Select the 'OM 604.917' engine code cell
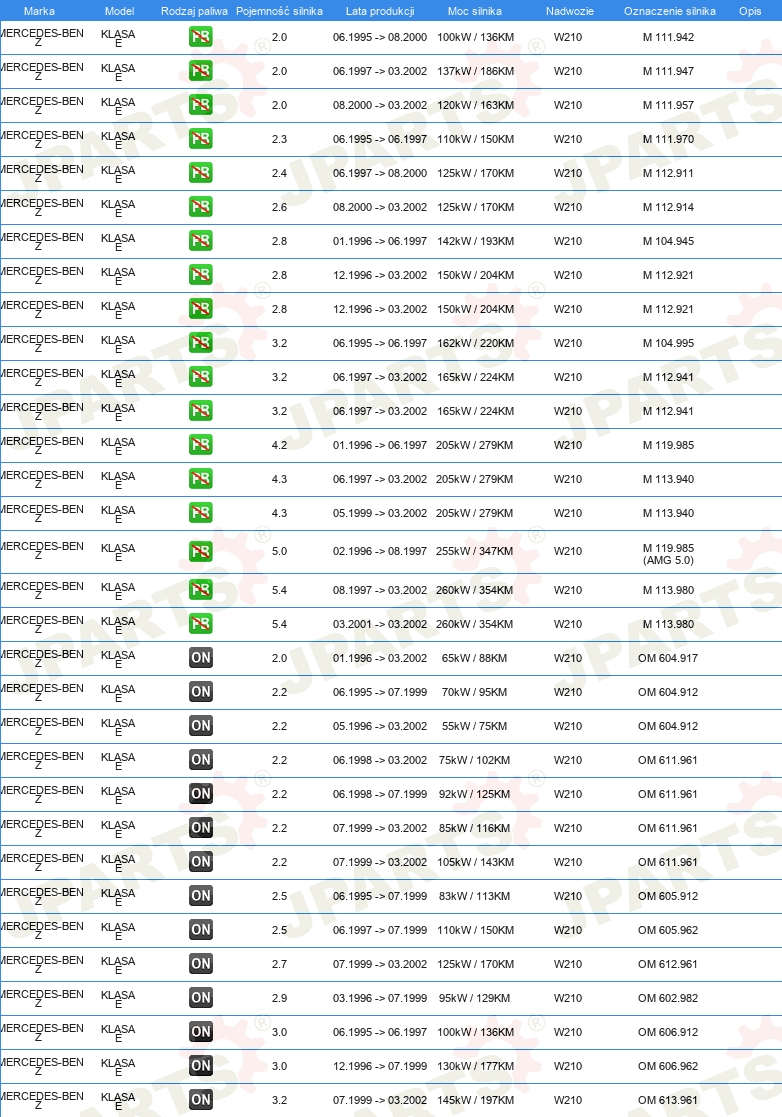This screenshot has height=1117, width=782. [x=668, y=658]
